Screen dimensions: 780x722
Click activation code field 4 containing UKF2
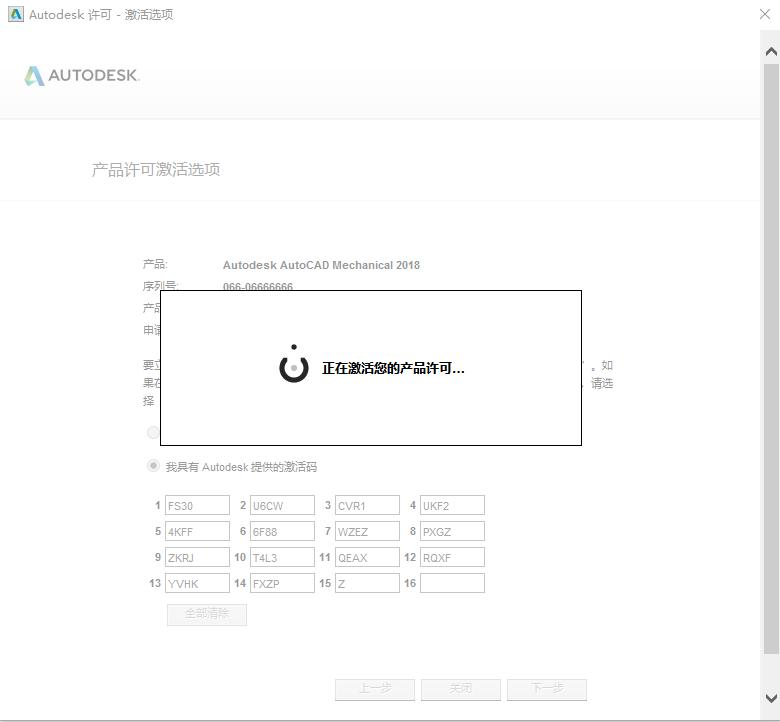coord(453,505)
